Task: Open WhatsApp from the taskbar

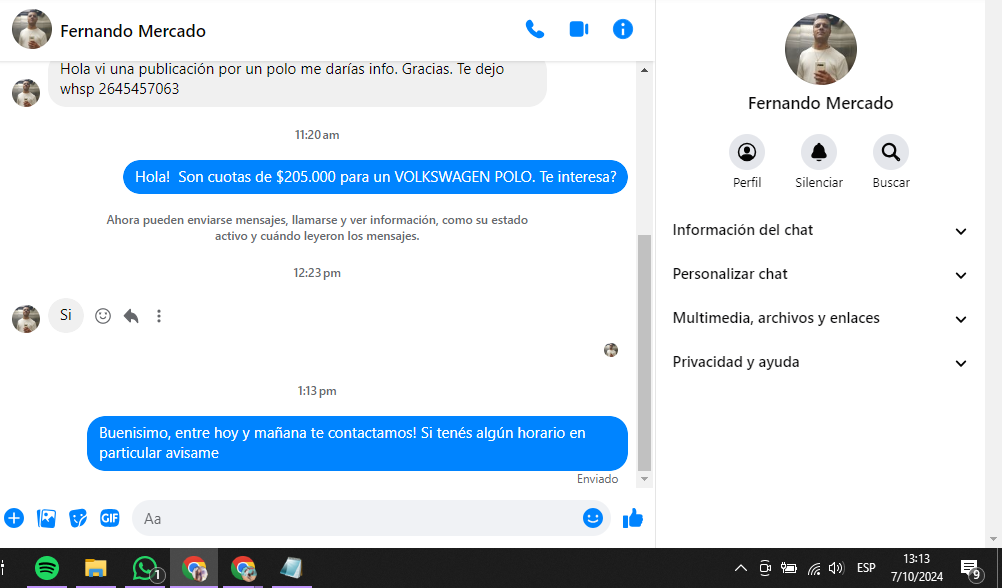Action: pos(145,568)
